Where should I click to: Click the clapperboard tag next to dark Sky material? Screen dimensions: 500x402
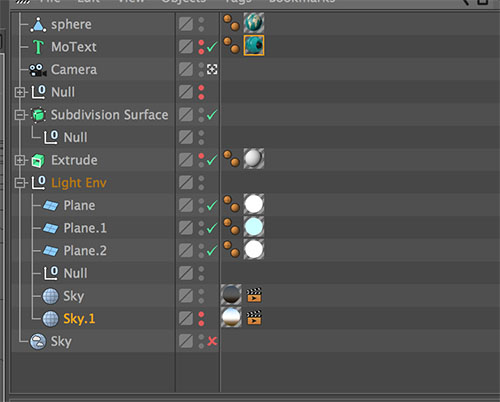click(x=254, y=295)
